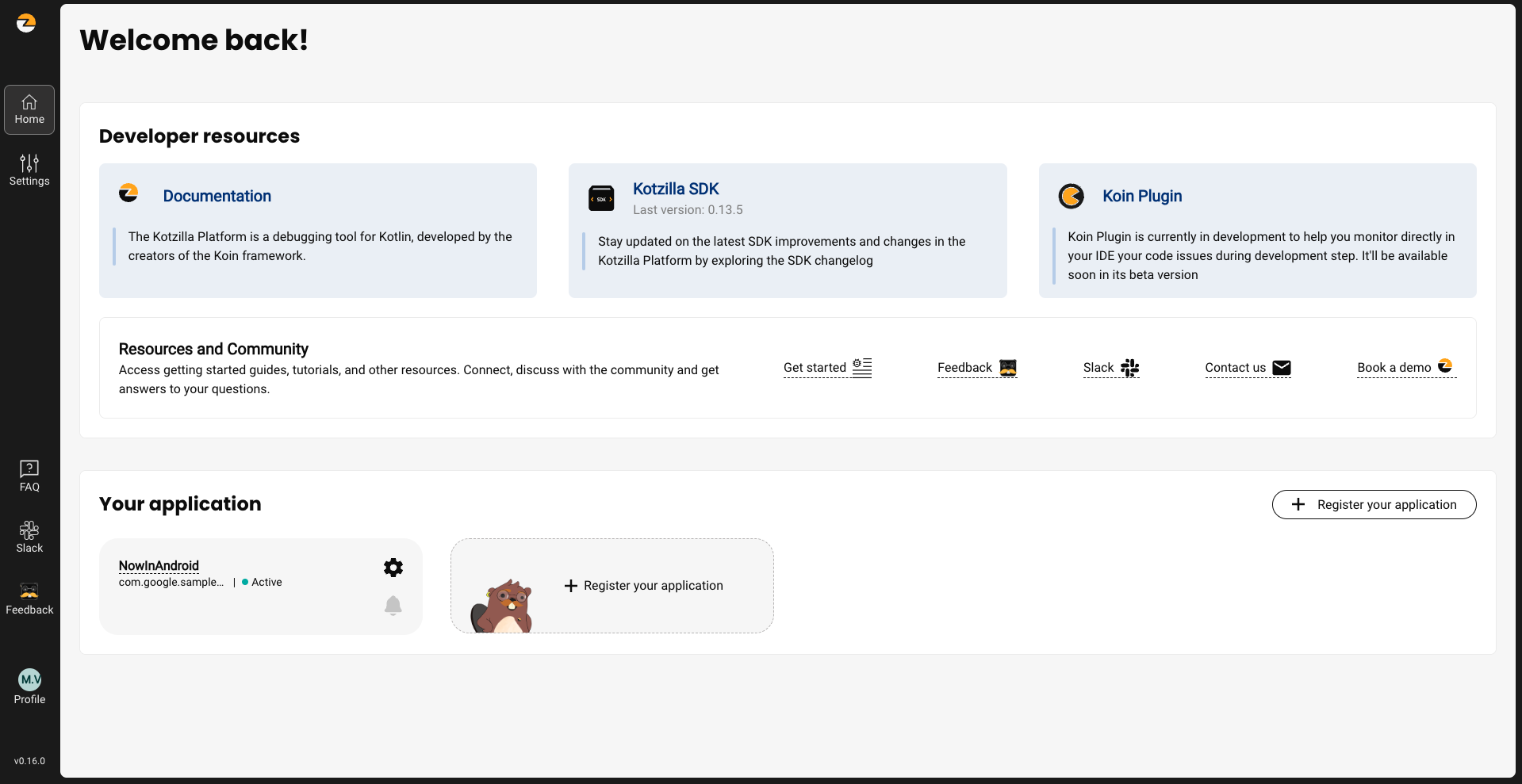Open the Kotzilla SDK changelog link
Viewport: 1522px width, 784px height.
675,189
